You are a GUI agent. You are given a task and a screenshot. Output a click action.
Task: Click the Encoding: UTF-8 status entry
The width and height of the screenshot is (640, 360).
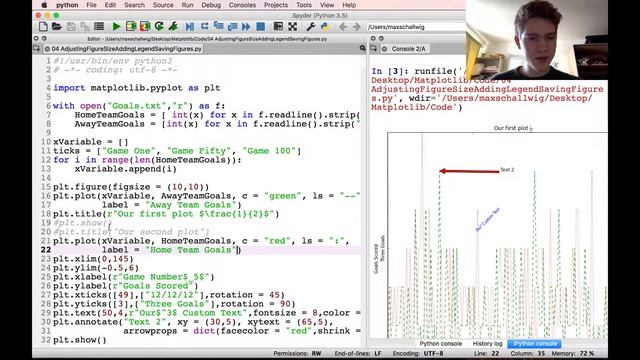(418, 353)
